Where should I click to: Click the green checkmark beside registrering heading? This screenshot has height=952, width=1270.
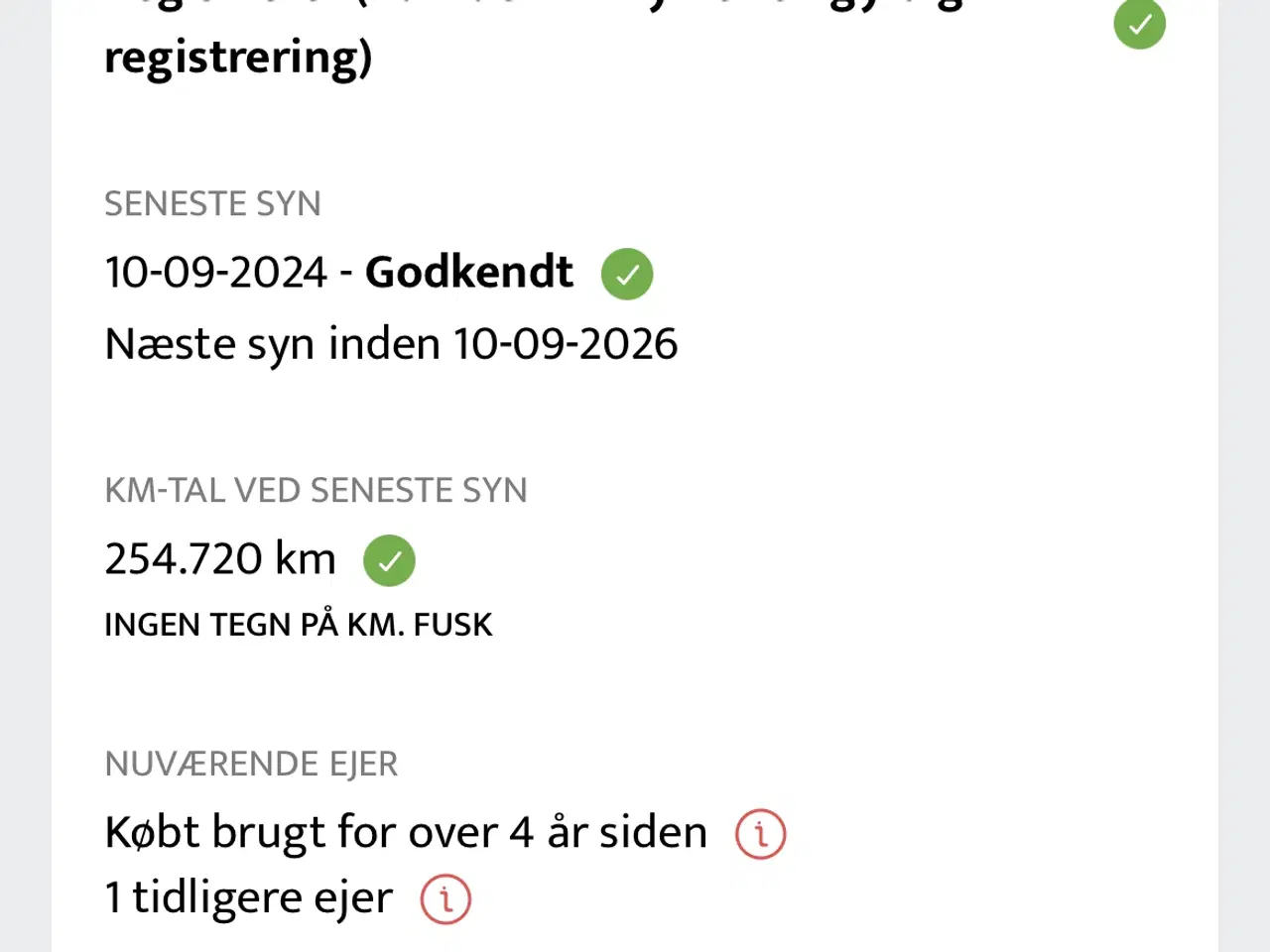click(1139, 24)
